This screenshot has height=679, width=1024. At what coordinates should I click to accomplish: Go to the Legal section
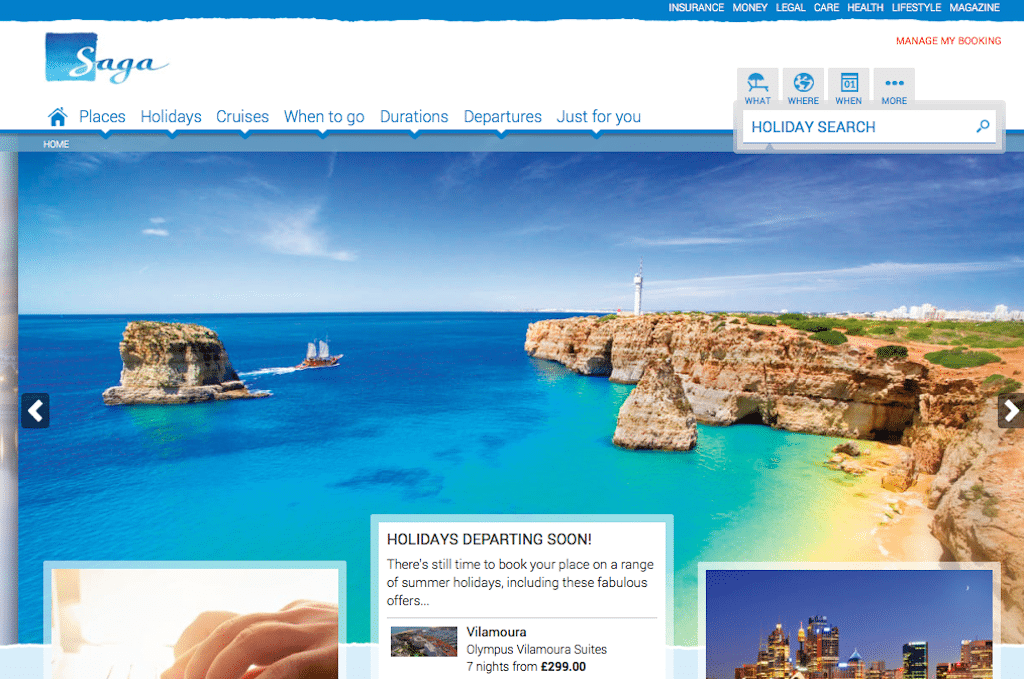[790, 8]
